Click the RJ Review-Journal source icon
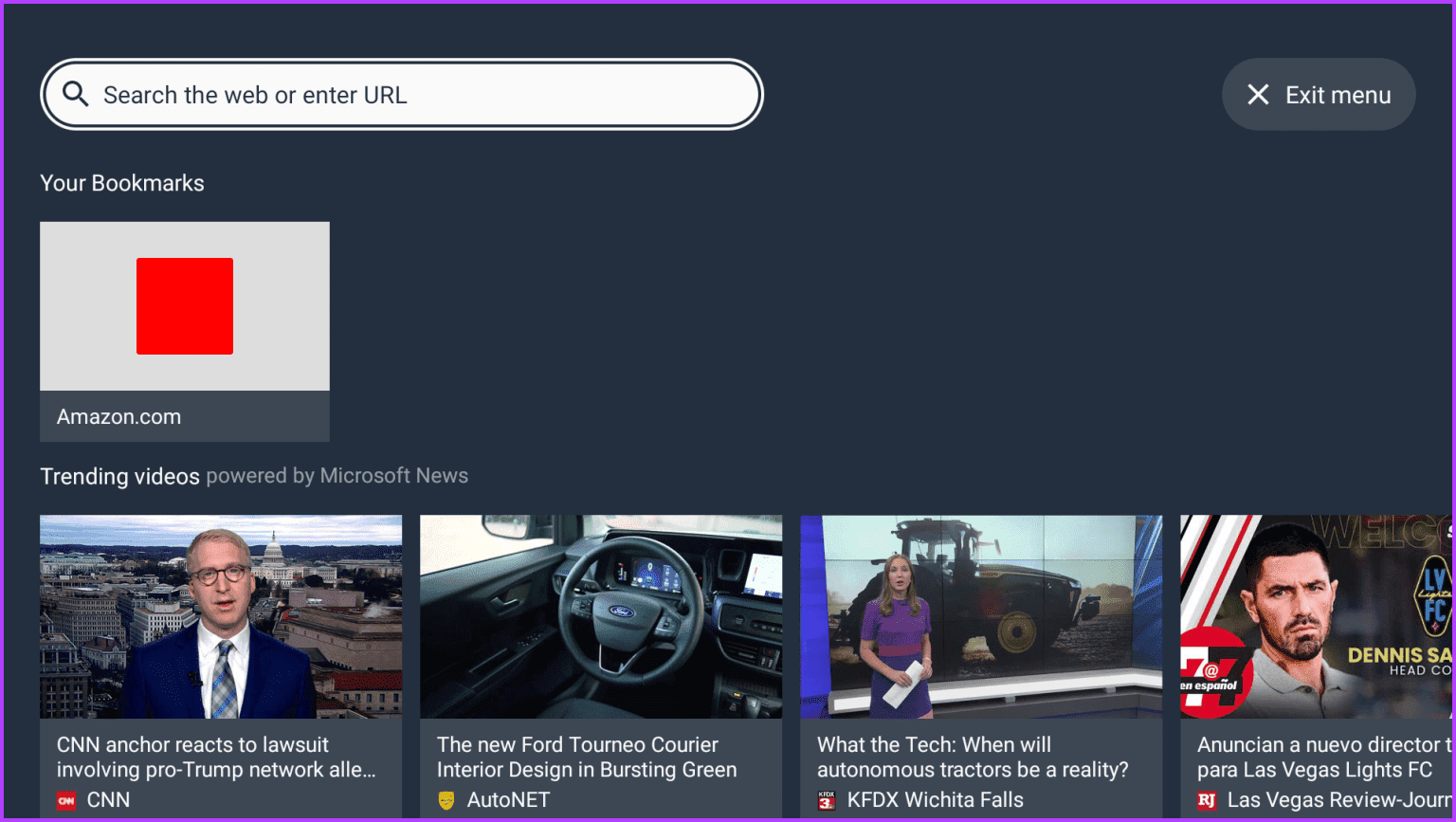This screenshot has height=822, width=1456. [x=1207, y=800]
